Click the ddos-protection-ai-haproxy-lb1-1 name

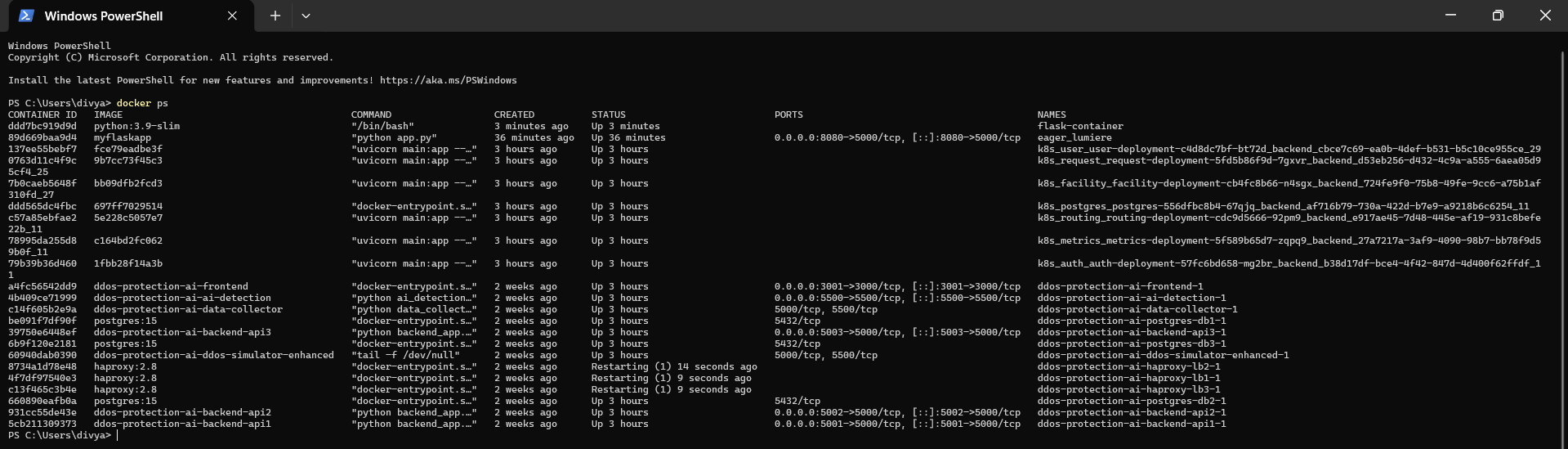coord(1129,378)
